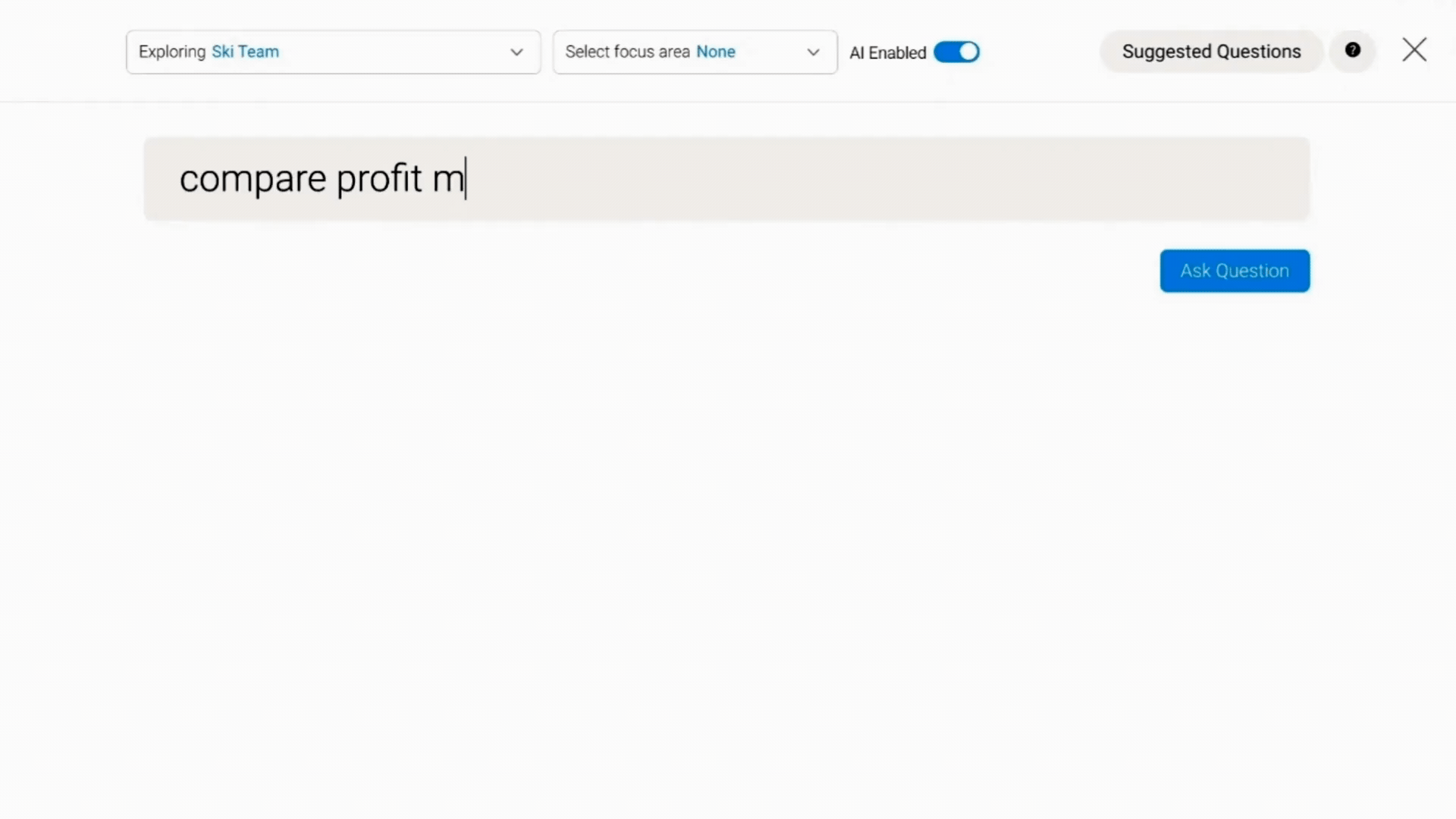Viewport: 1456px width, 819px height.
Task: Click the AI Enabled label text
Action: coord(888,53)
